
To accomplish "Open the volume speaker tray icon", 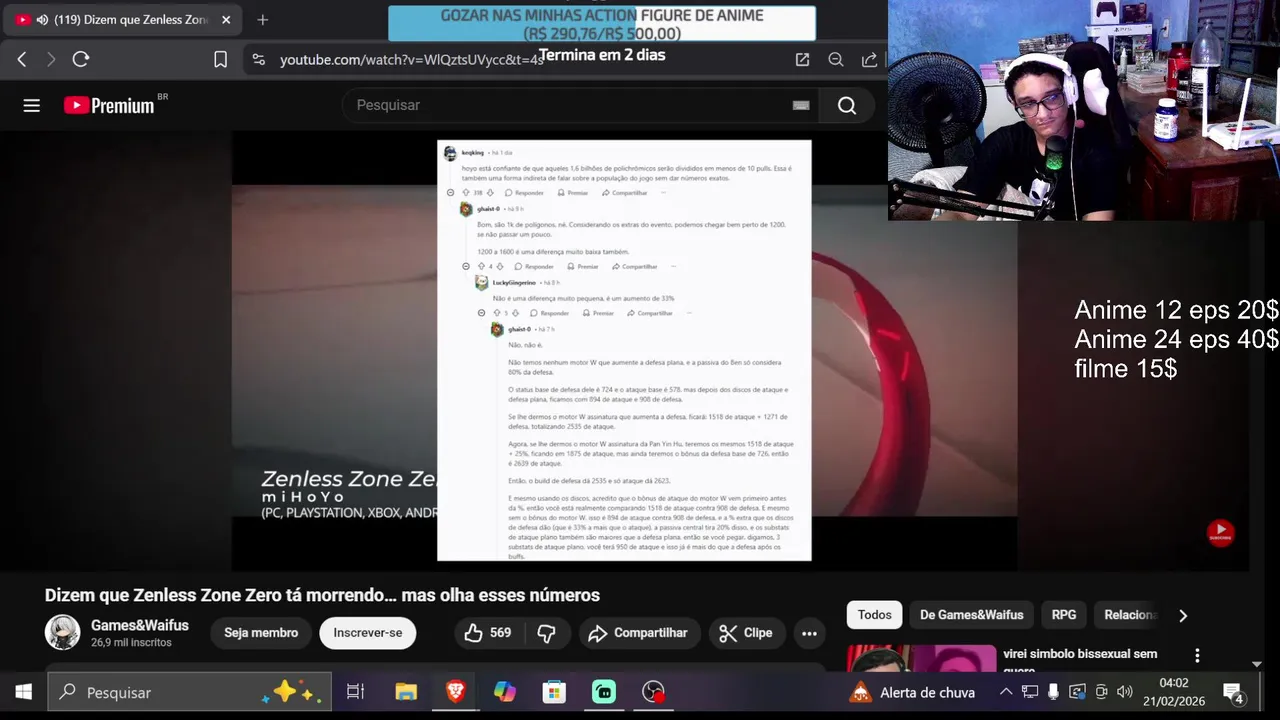I will [1125, 692].
